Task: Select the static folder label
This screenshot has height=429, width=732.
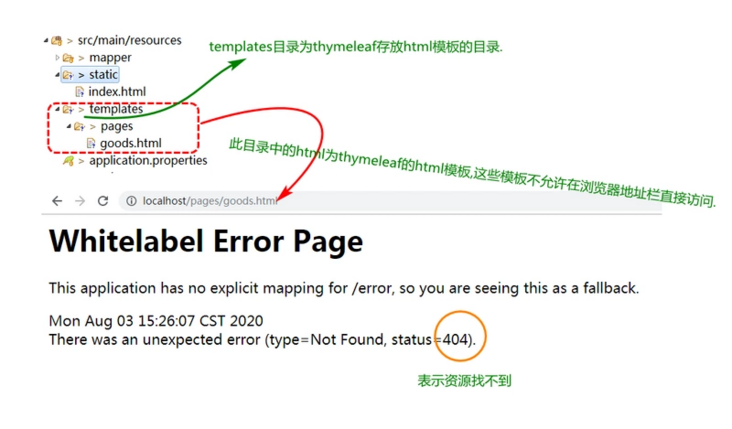Action: coord(103,75)
